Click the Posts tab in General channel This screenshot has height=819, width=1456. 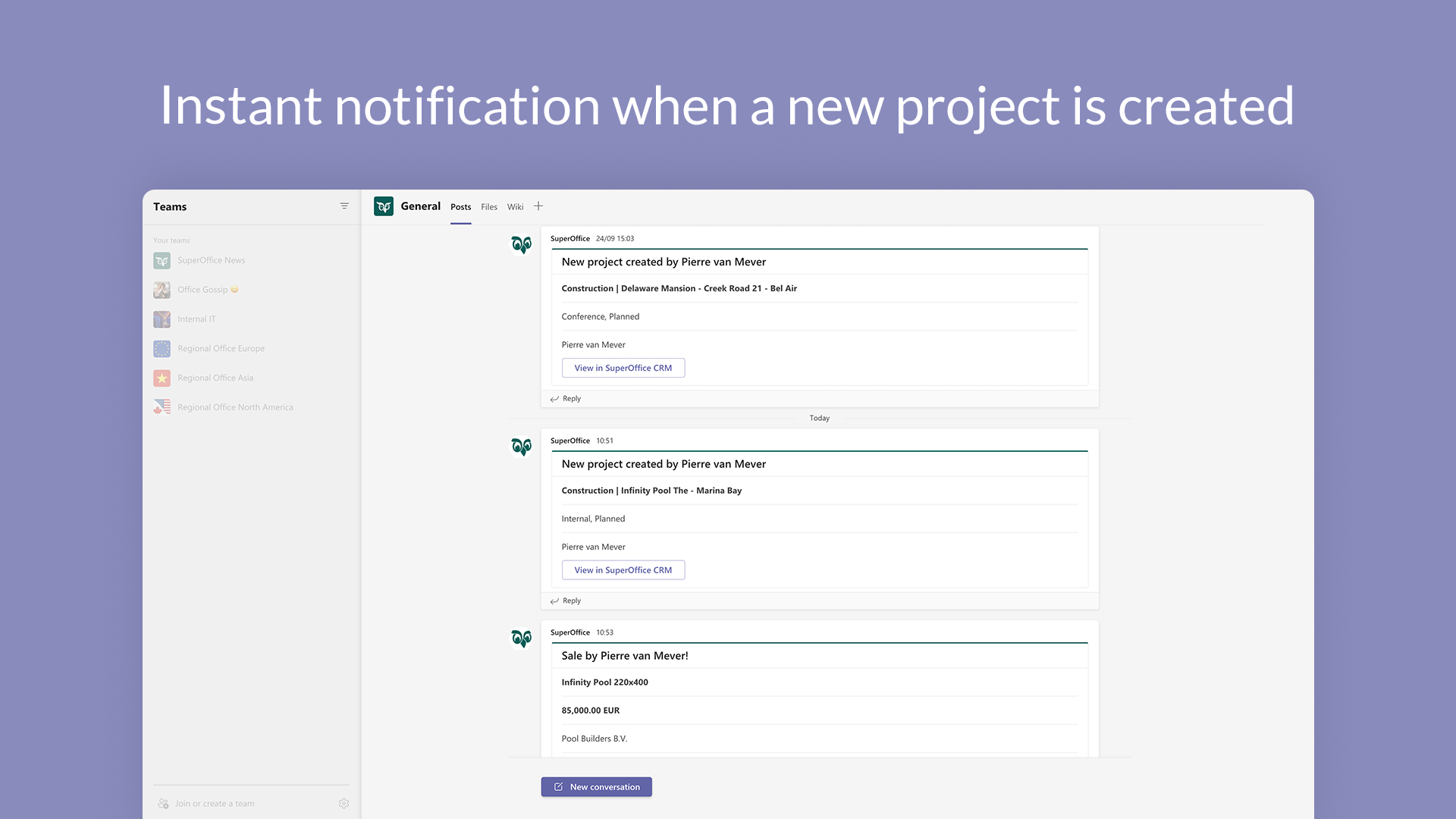(x=460, y=206)
